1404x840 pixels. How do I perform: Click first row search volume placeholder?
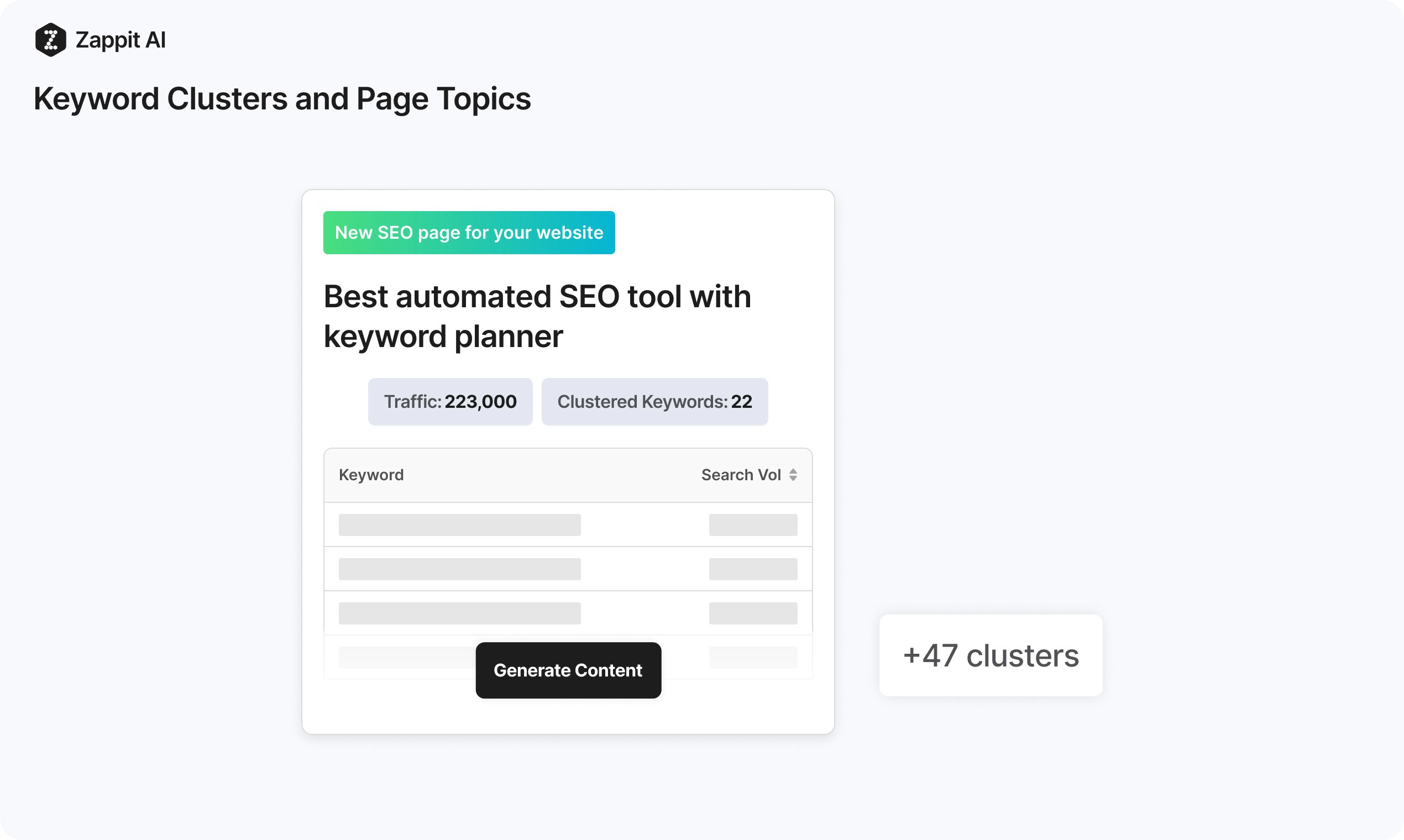[752, 524]
